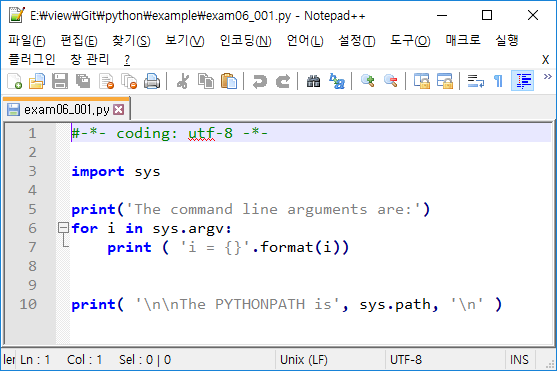Open Find with binoculars icon
Screen dimensions: 557x371
coord(313,81)
